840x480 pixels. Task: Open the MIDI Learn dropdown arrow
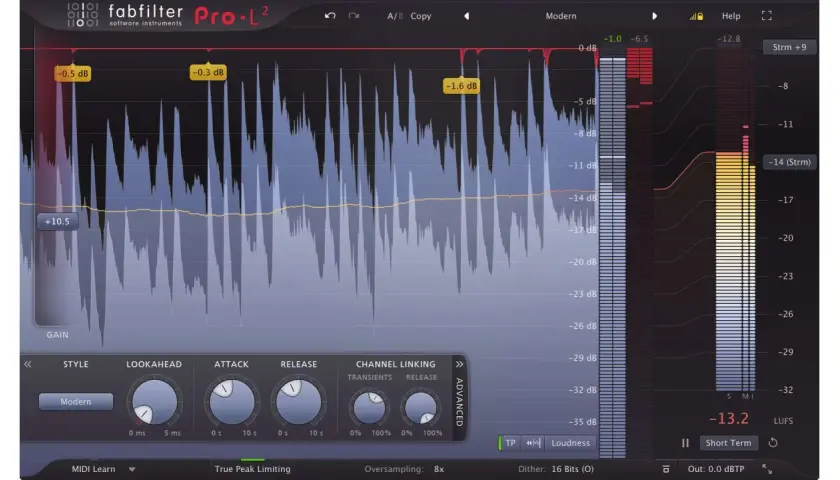pyautogui.click(x=132, y=469)
